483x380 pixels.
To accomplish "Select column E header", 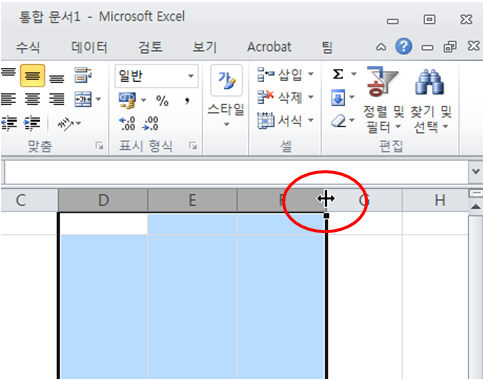I will click(x=192, y=200).
